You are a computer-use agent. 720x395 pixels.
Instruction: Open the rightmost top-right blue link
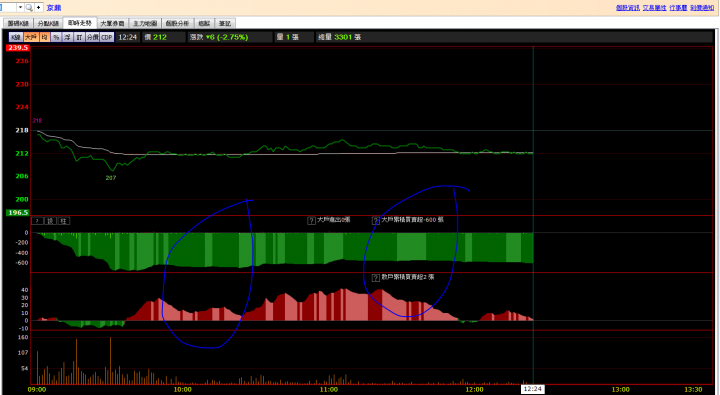(702, 8)
